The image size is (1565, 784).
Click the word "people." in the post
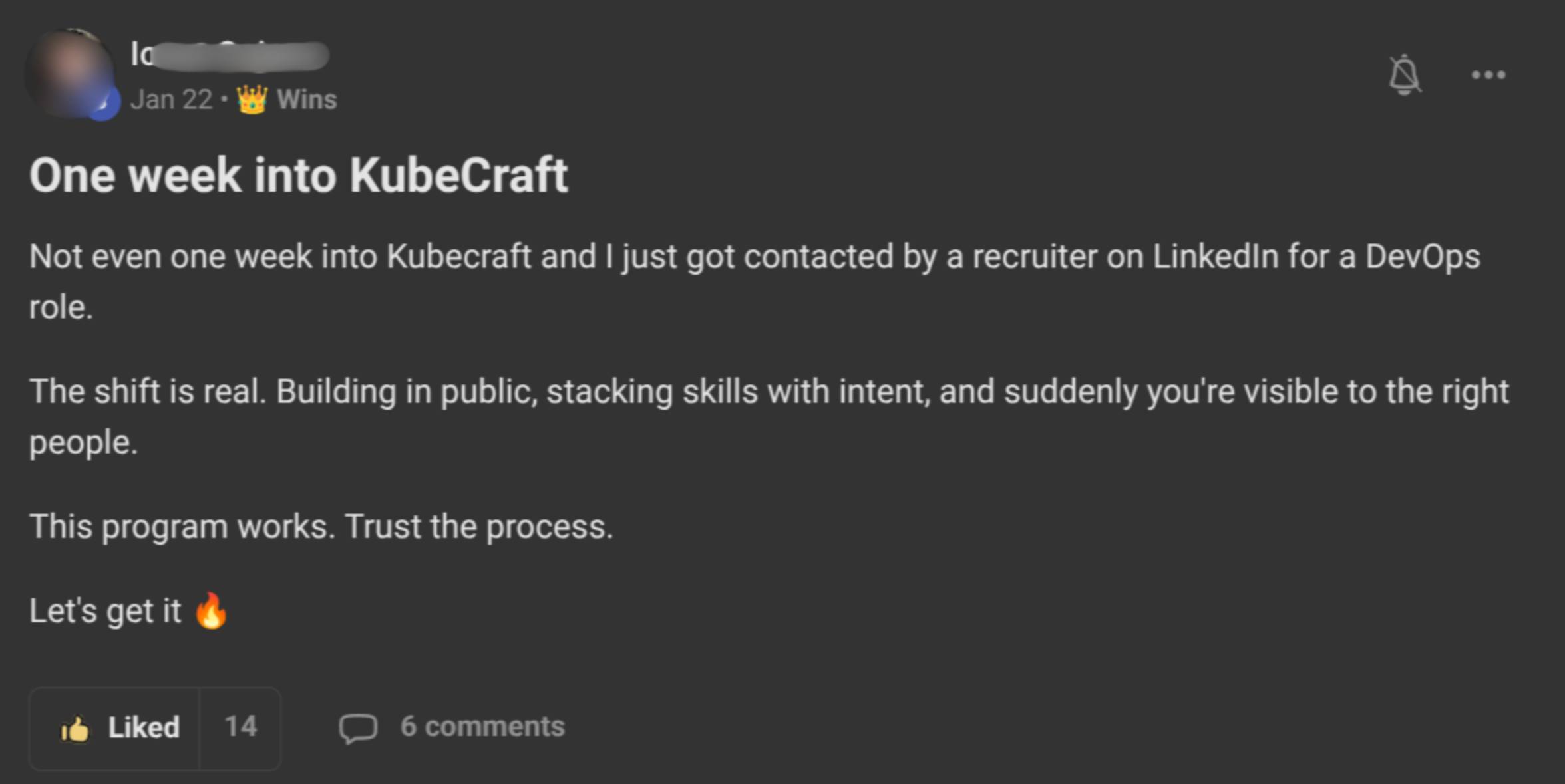83,443
